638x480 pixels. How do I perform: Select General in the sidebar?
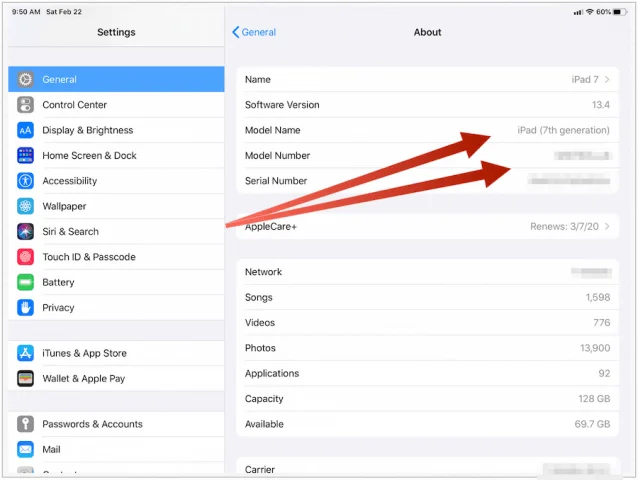(x=116, y=79)
